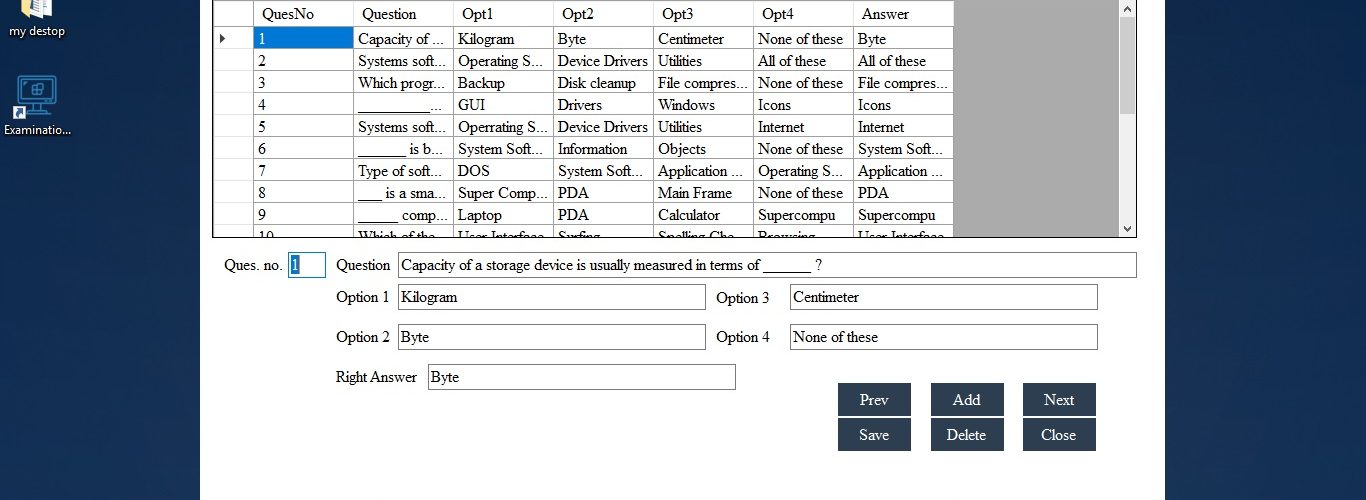
Task: Click the Opt2 column header
Action: [x=603, y=14]
